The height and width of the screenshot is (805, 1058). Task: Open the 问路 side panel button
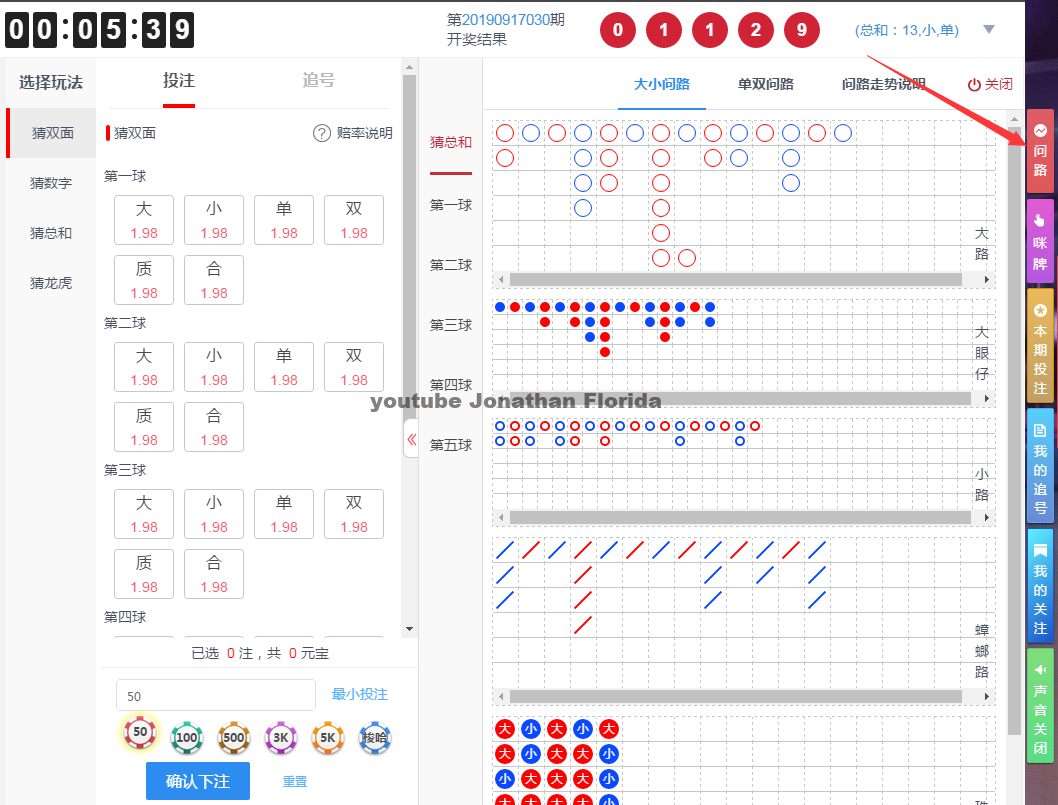1040,151
